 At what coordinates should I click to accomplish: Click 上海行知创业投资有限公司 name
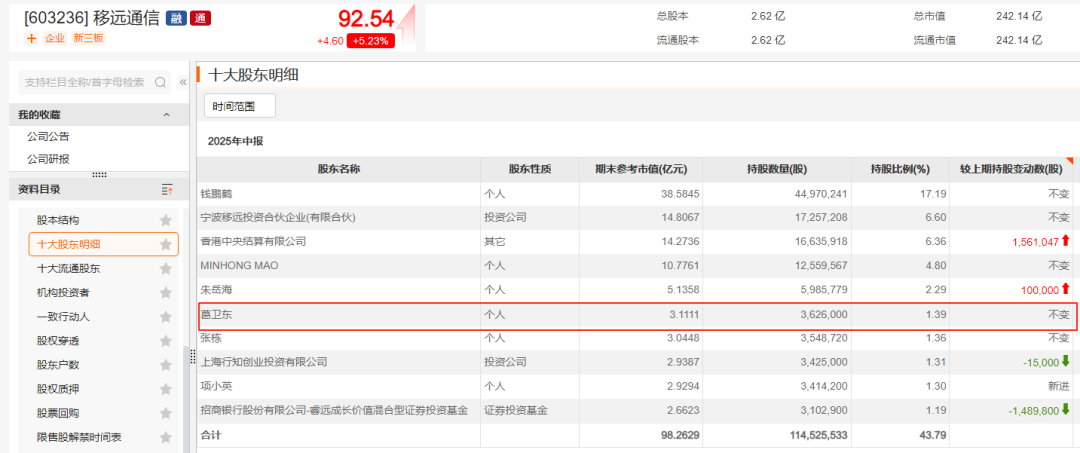(264, 362)
